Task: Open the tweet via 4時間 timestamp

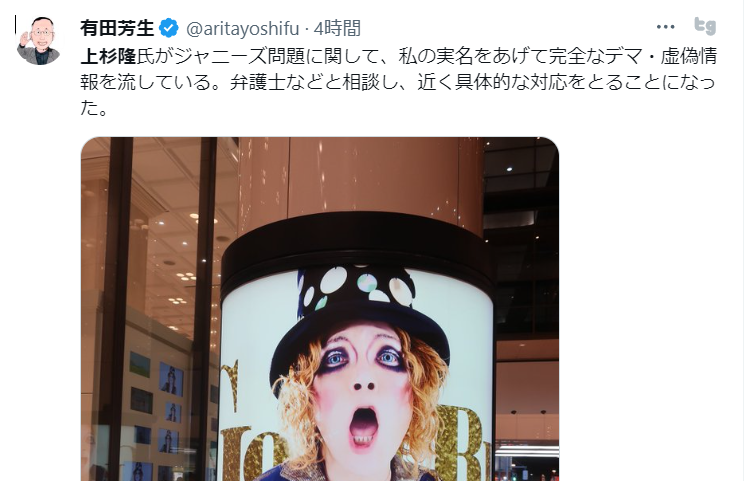Action: coord(337,29)
